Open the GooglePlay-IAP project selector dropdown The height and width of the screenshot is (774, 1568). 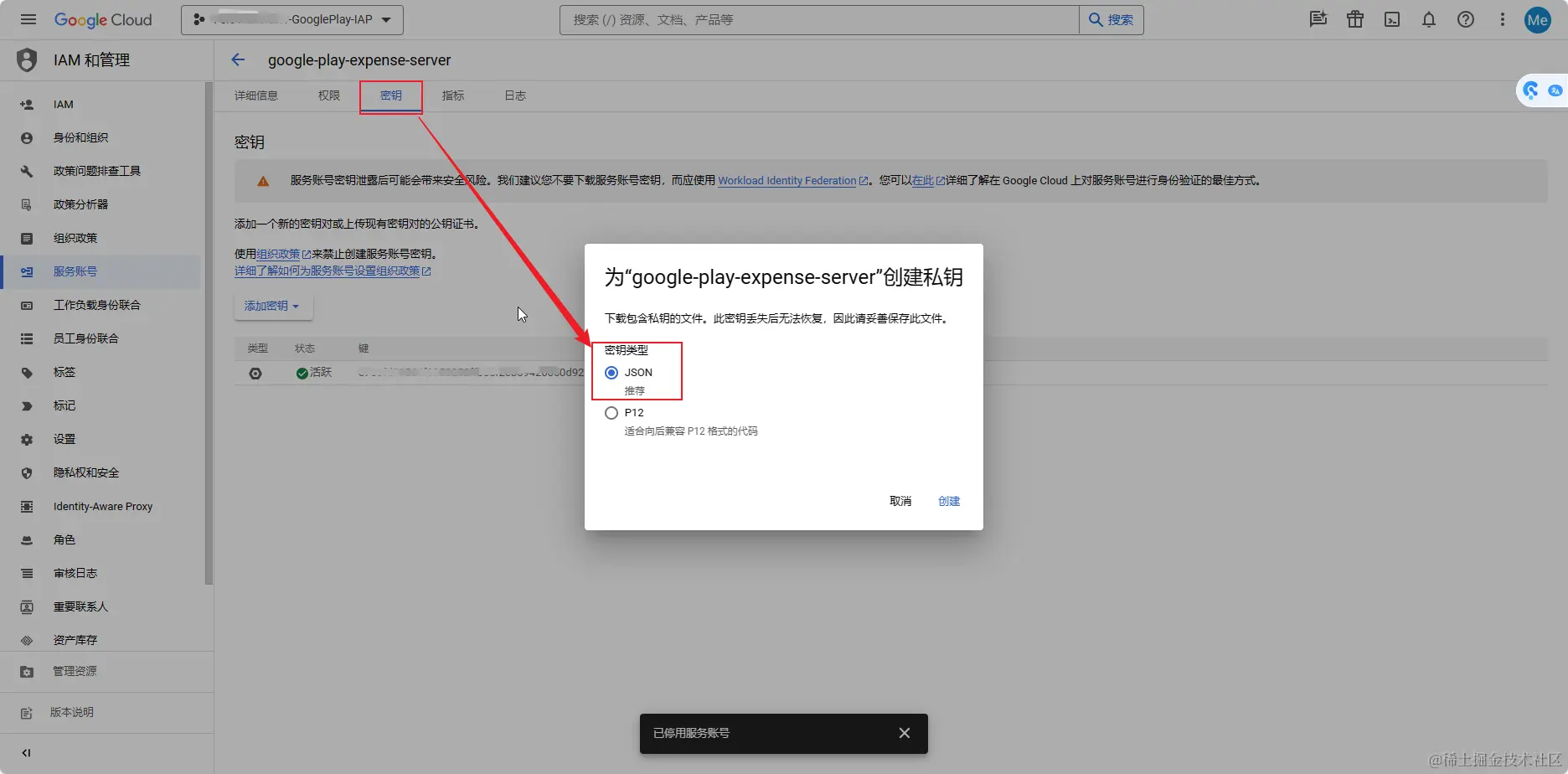292,19
